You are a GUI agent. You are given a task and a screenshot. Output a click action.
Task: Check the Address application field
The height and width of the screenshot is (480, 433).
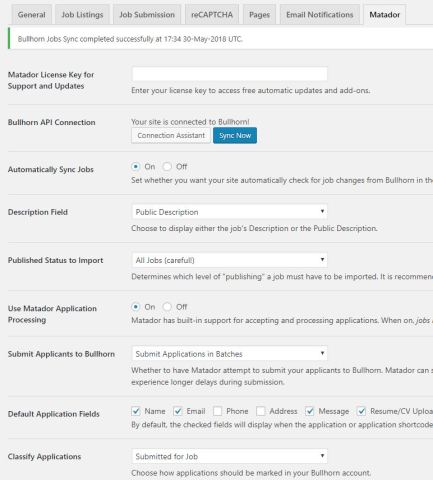point(261,411)
